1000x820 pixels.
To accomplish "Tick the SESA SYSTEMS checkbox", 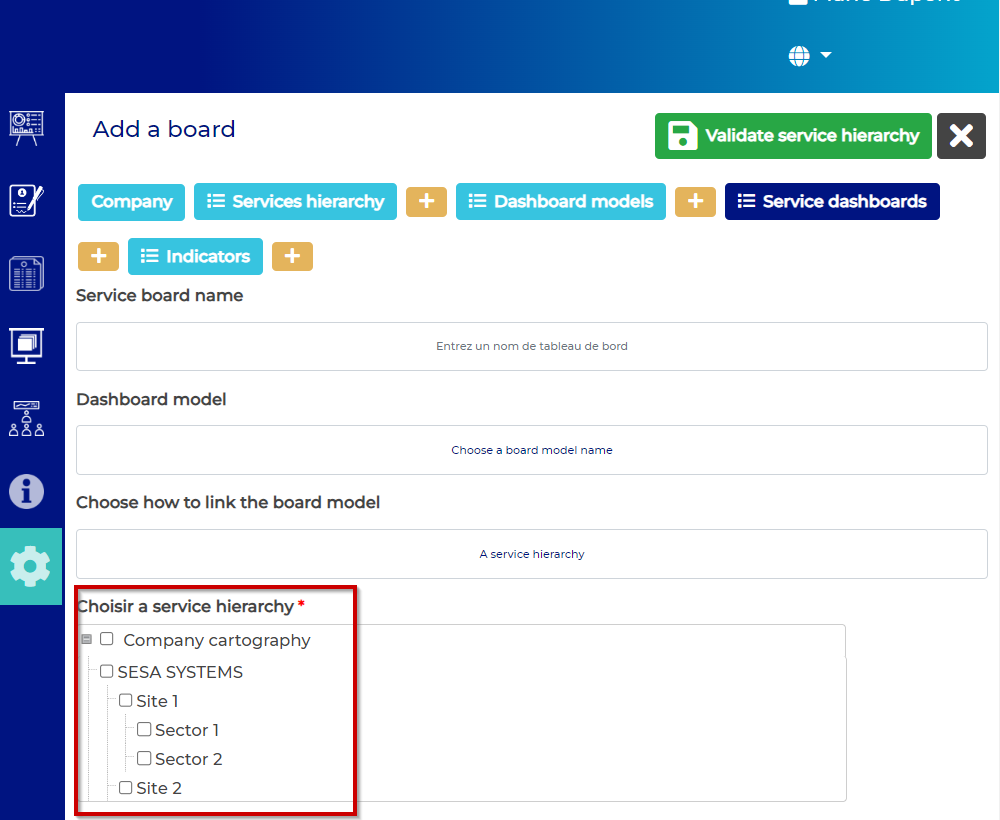I will pos(107,672).
